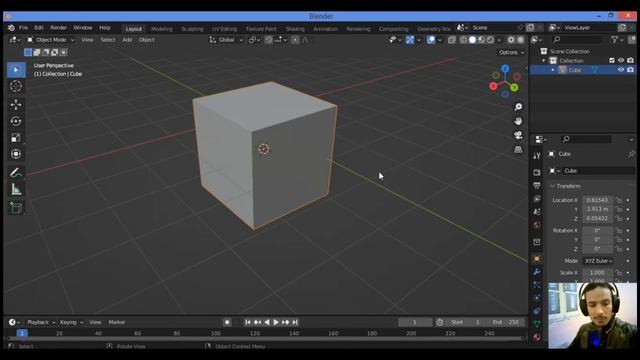Image resolution: width=640 pixels, height=360 pixels.
Task: Switch to the Modeling workspace tab
Action: (162, 29)
